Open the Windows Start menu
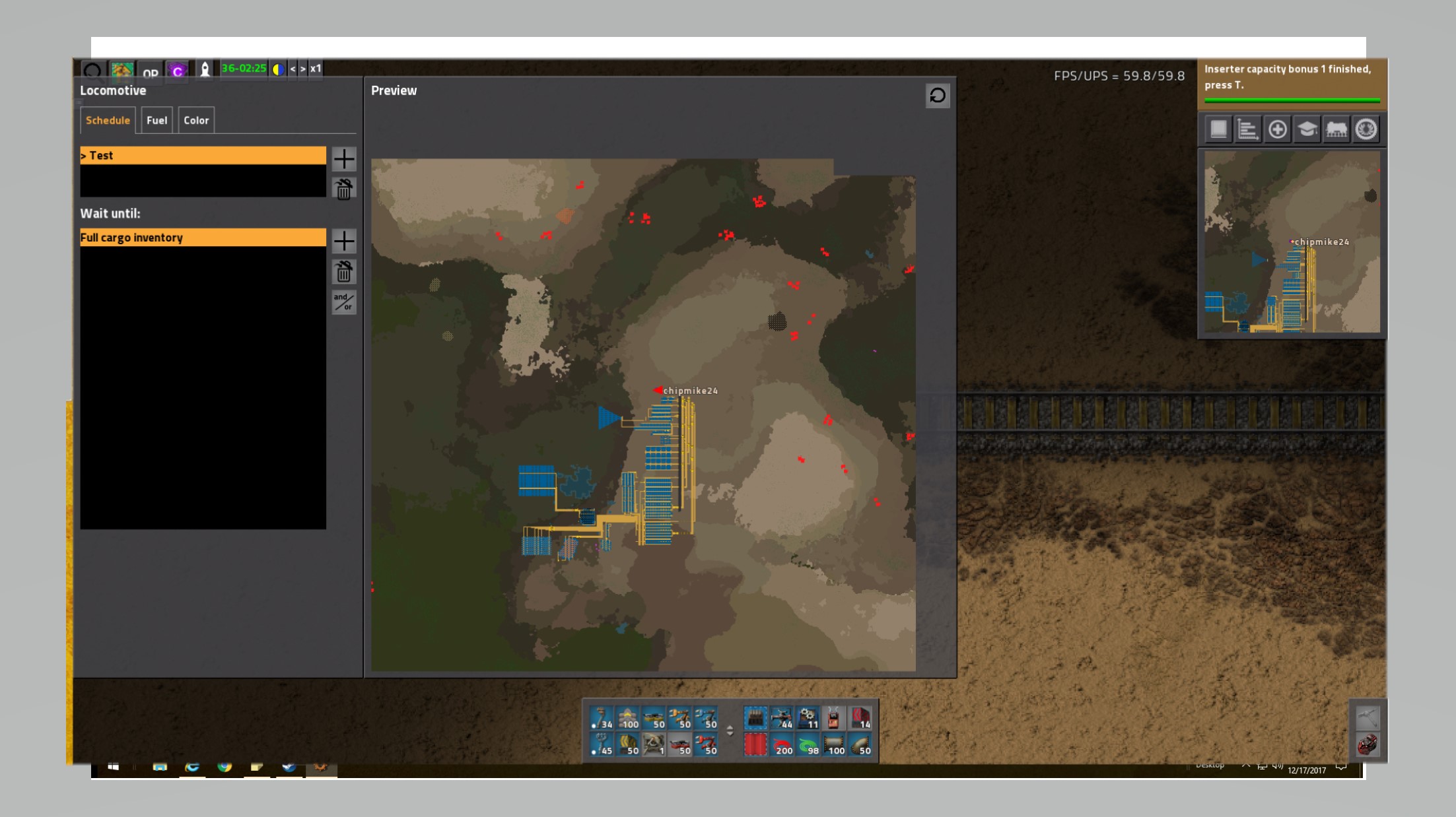Viewport: 1456px width, 817px height. (113, 767)
